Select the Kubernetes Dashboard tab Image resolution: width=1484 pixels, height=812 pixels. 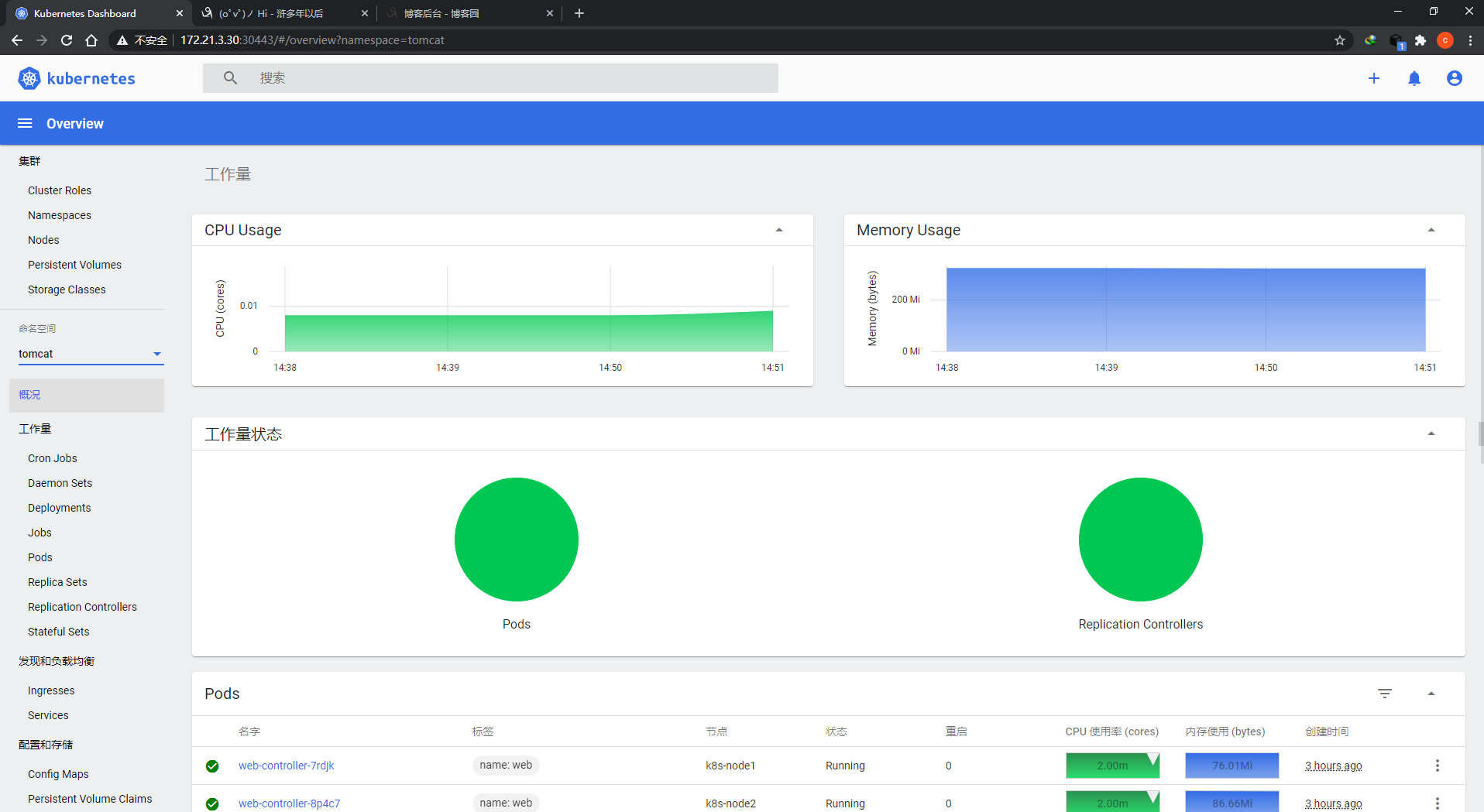[x=97, y=13]
